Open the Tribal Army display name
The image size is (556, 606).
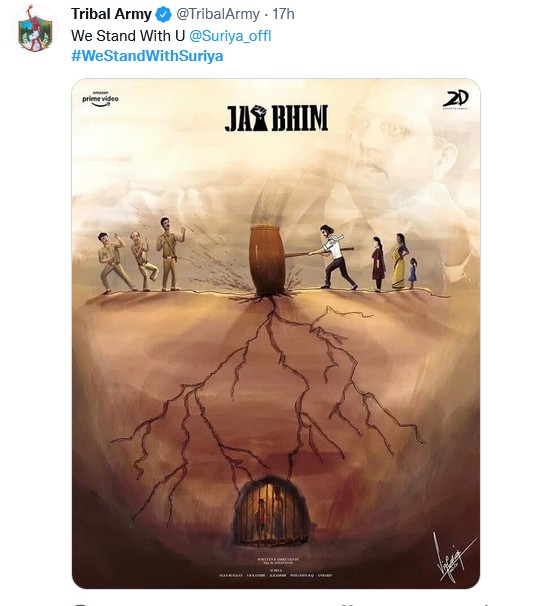pos(111,14)
